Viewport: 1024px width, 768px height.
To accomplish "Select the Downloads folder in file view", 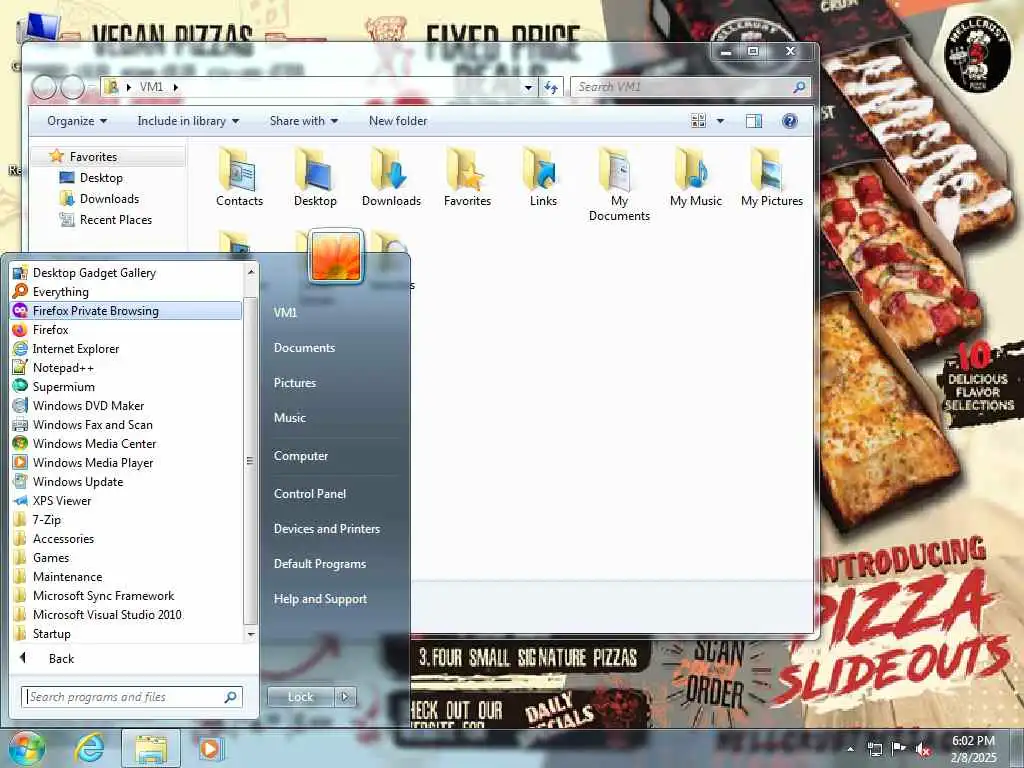I will (x=391, y=176).
